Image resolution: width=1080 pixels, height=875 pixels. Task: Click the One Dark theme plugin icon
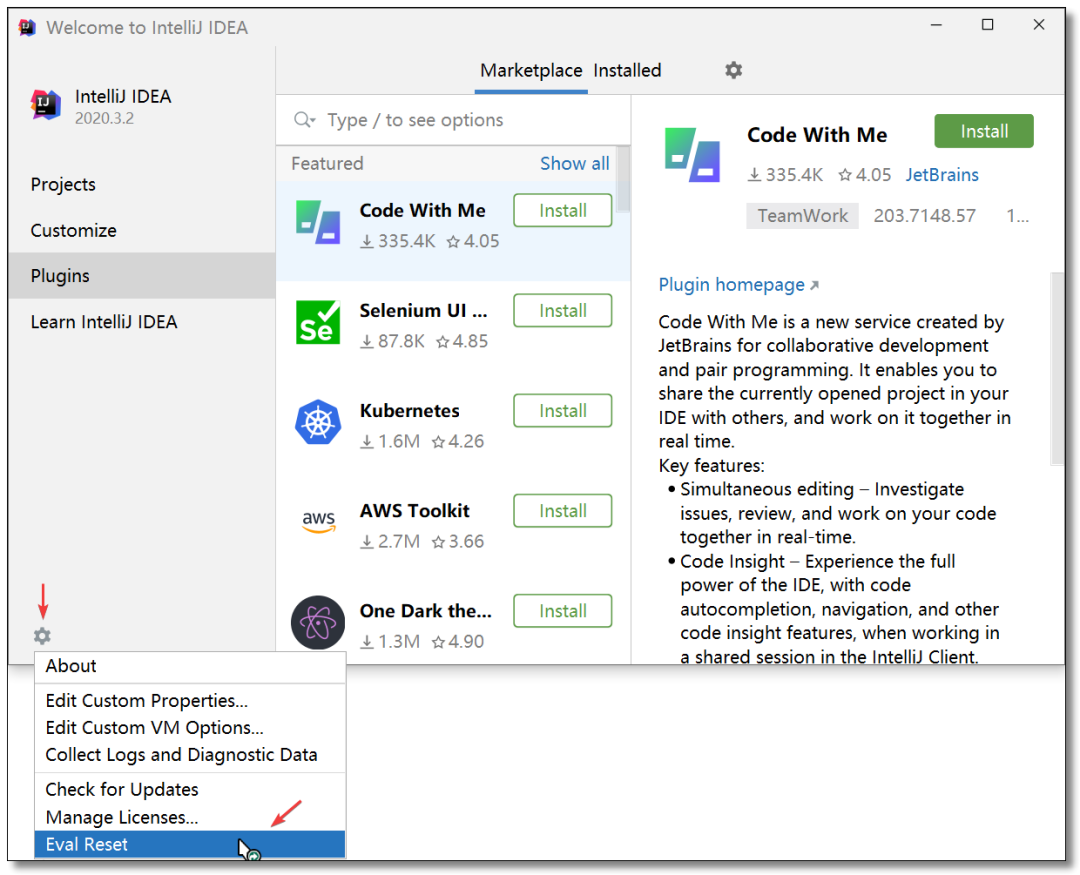[x=318, y=622]
